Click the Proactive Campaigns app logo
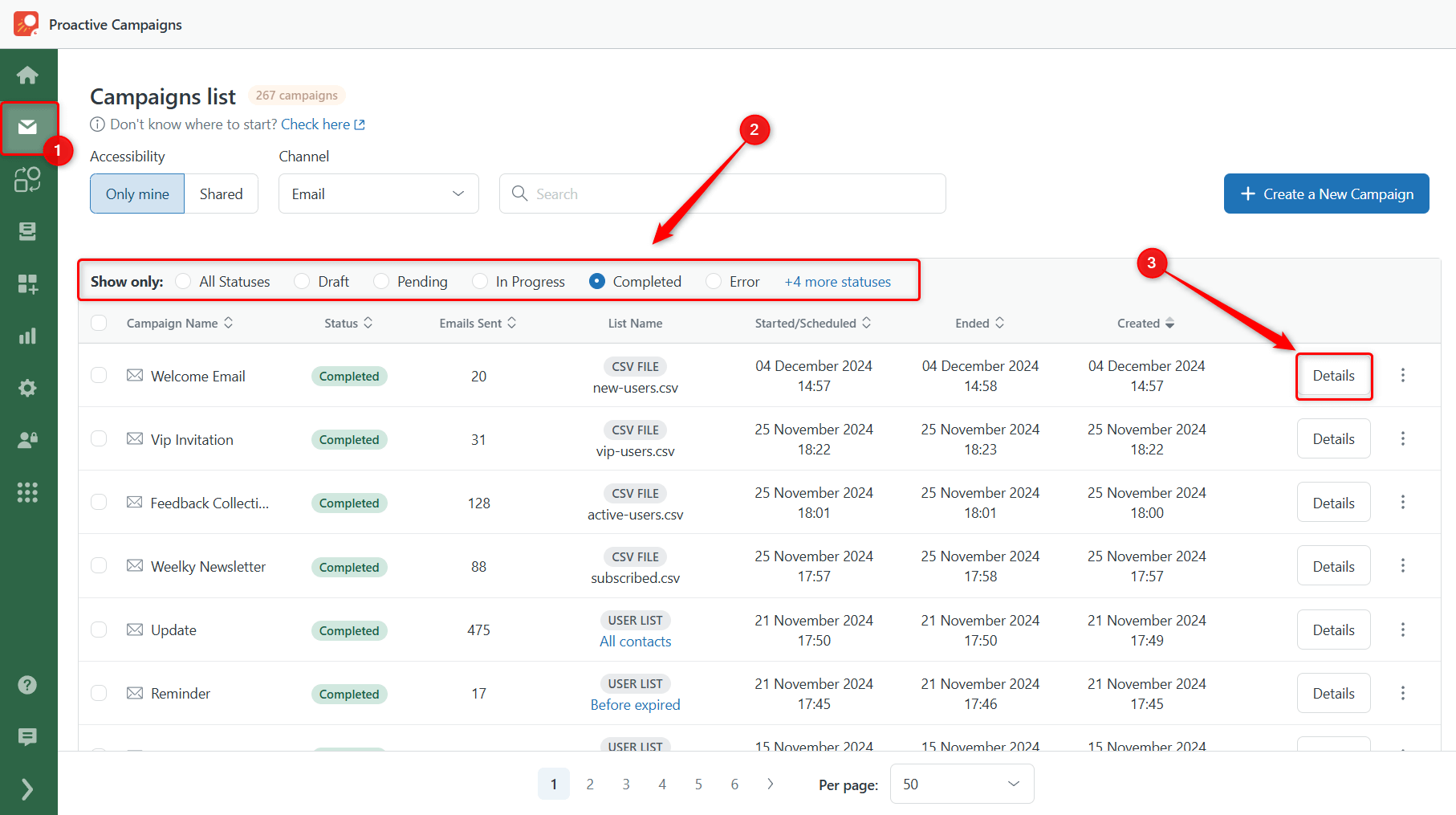 coord(26,24)
